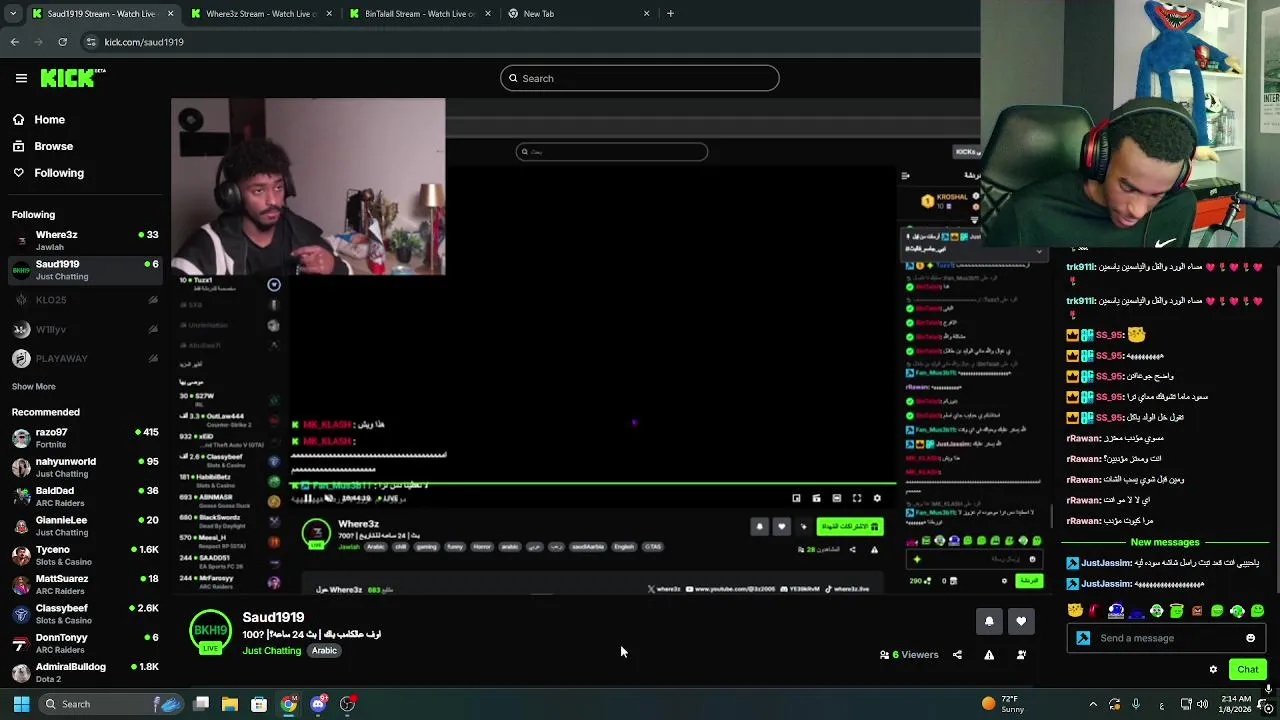The image size is (1280, 720).
Task: Open recommended channel Tyceno
Action: click(85, 555)
